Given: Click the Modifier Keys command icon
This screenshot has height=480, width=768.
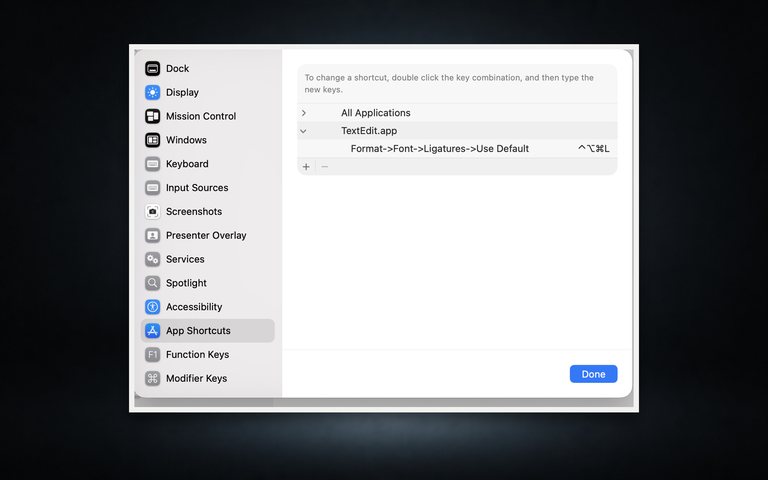Looking at the screenshot, I should (152, 379).
